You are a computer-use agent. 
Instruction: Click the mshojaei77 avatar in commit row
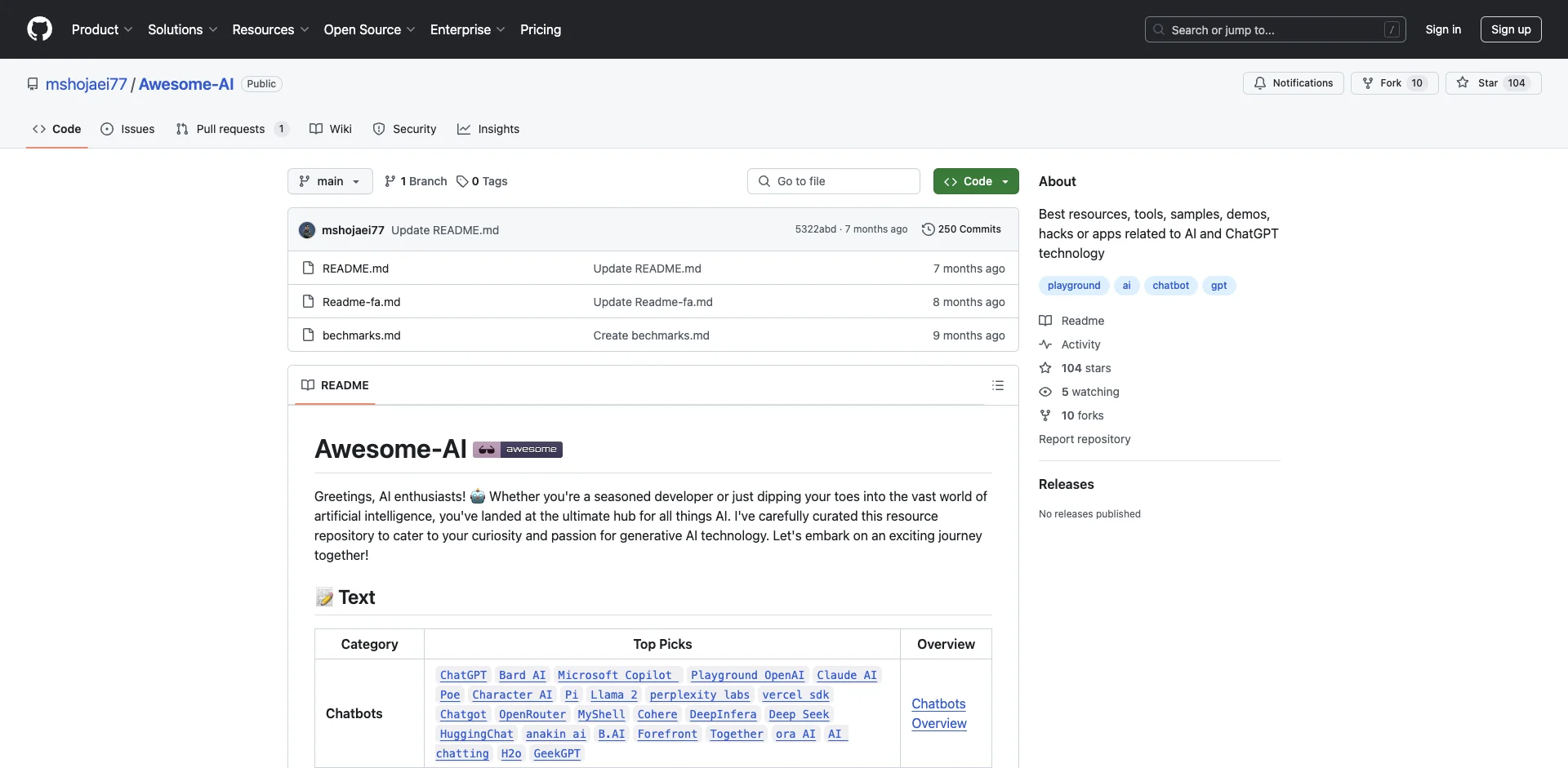(307, 230)
